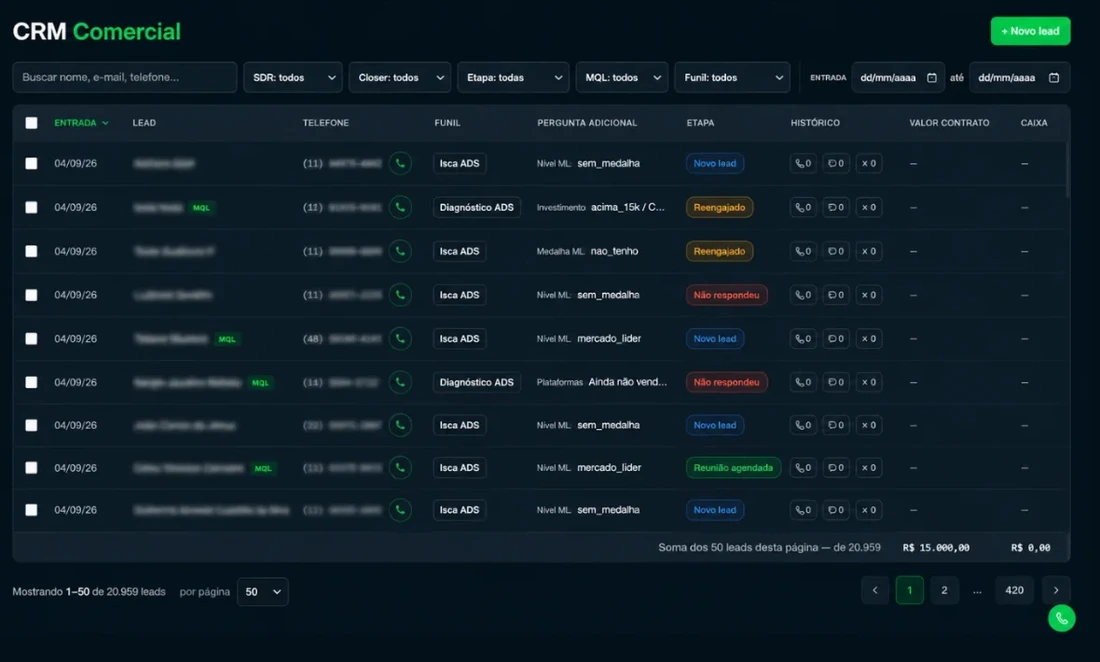The width and height of the screenshot is (1100, 662).
Task: Click the 'Isca ADS' tag in Reunião agendada row
Action: click(x=460, y=468)
